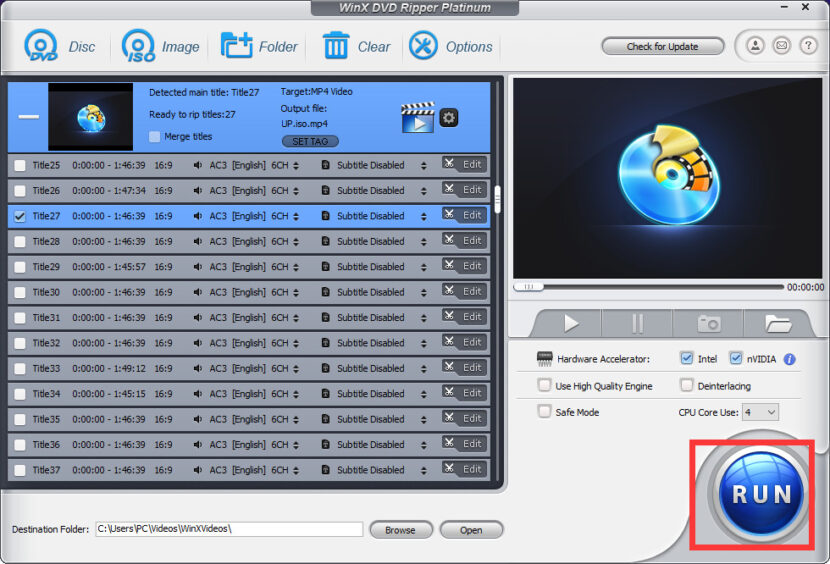Expand Title25 audio track selector

point(295,165)
